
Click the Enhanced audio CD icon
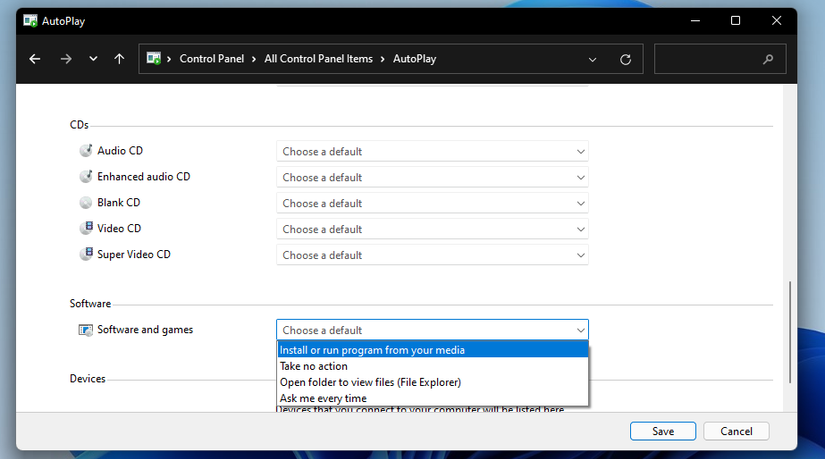click(x=85, y=177)
